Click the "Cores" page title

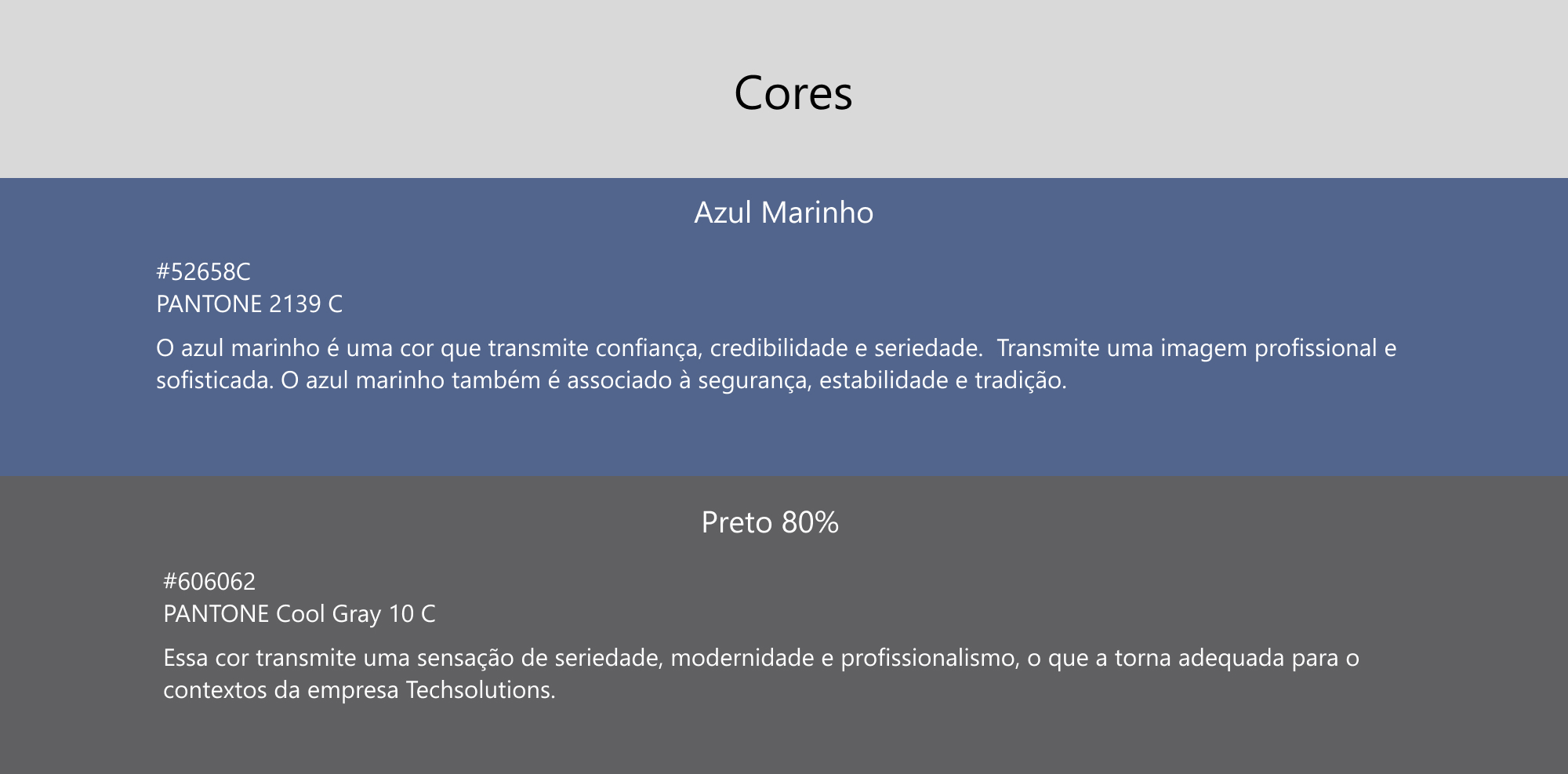click(x=793, y=93)
